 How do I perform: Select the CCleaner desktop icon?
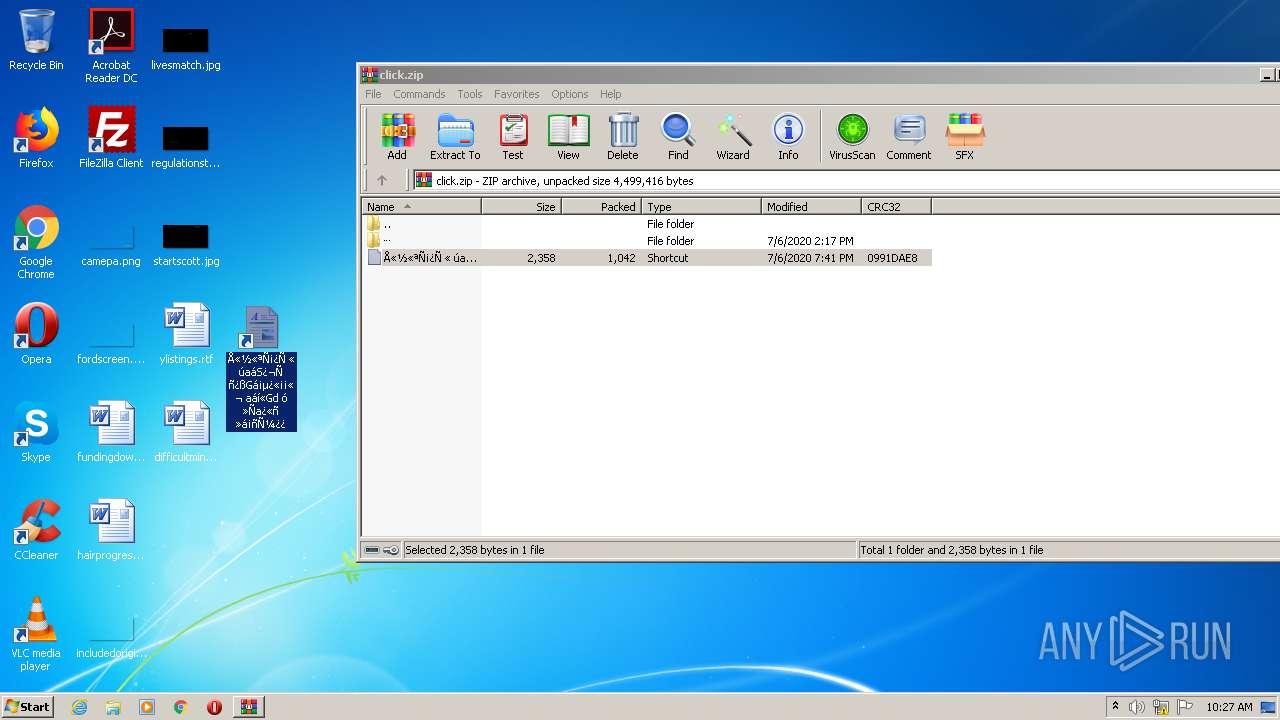tap(36, 531)
